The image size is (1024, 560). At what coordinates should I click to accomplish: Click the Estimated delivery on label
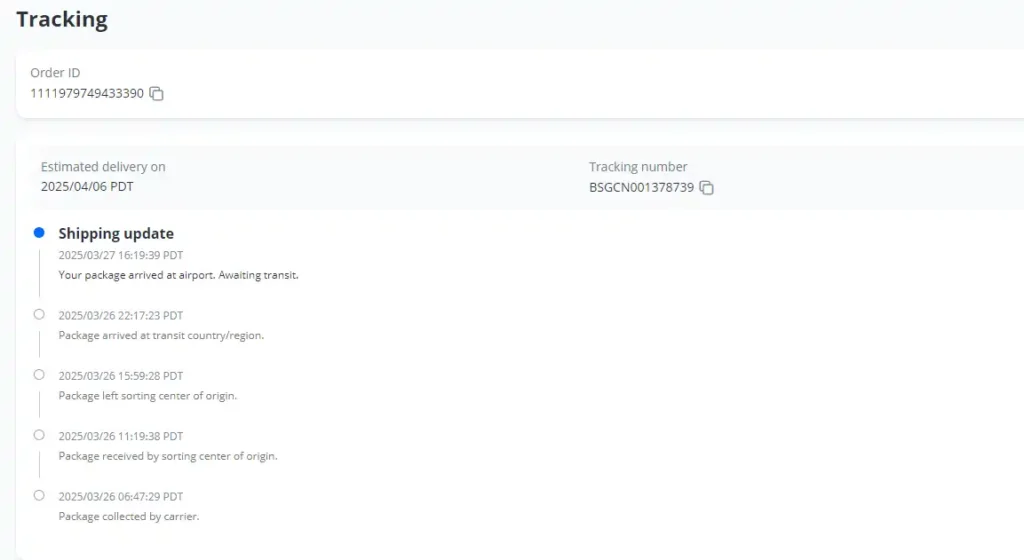tap(103, 166)
